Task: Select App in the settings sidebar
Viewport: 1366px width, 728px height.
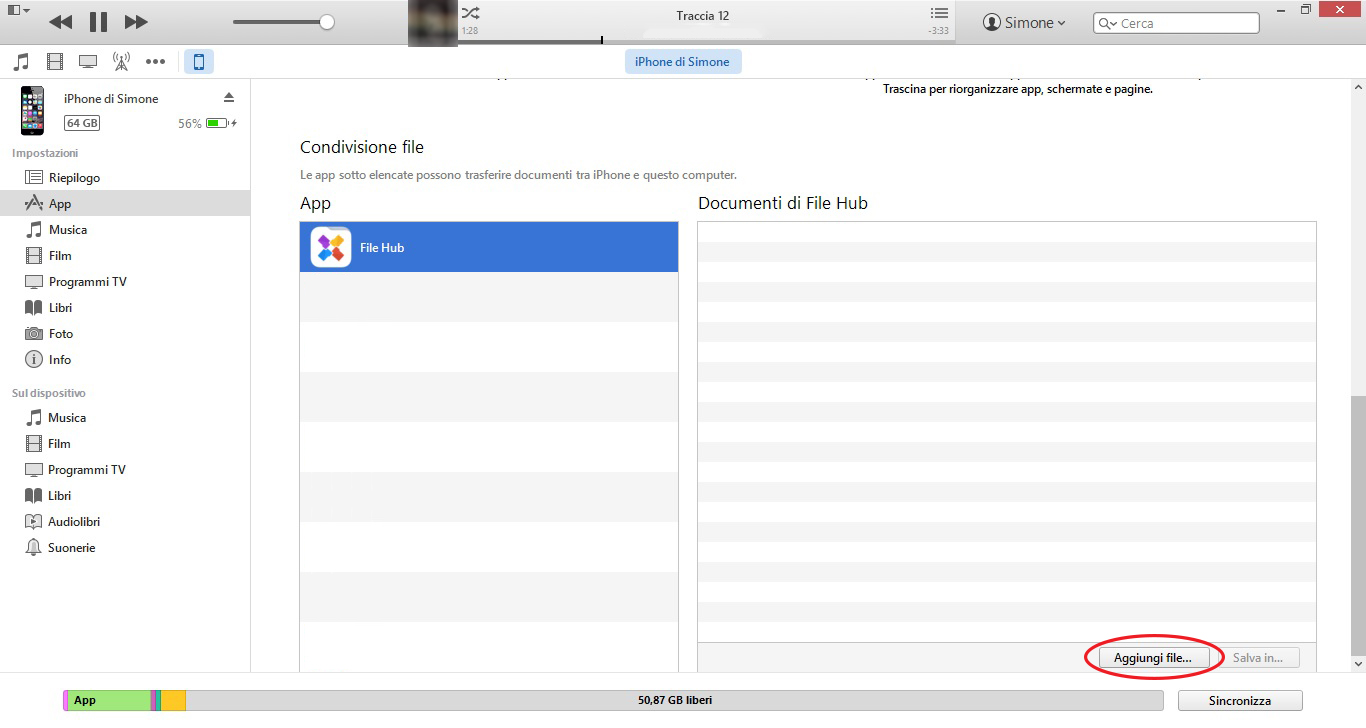Action: click(x=125, y=203)
